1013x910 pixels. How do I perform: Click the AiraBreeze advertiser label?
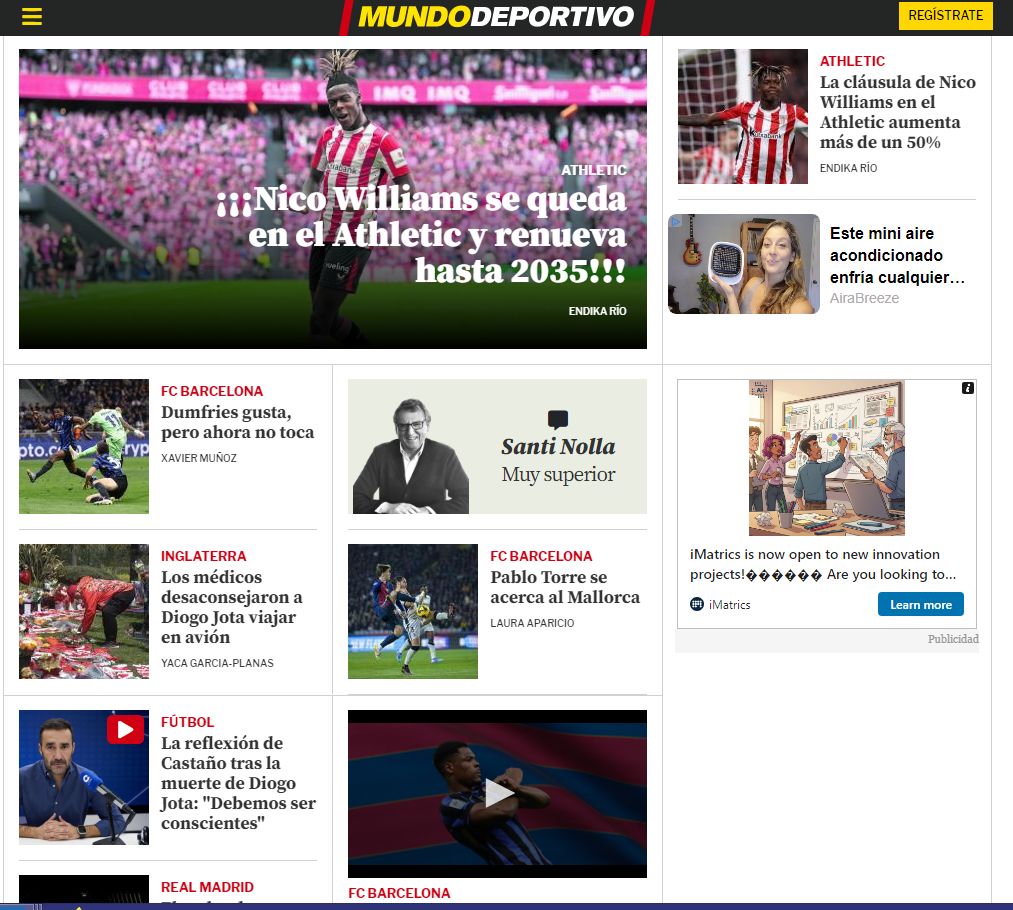(864, 298)
